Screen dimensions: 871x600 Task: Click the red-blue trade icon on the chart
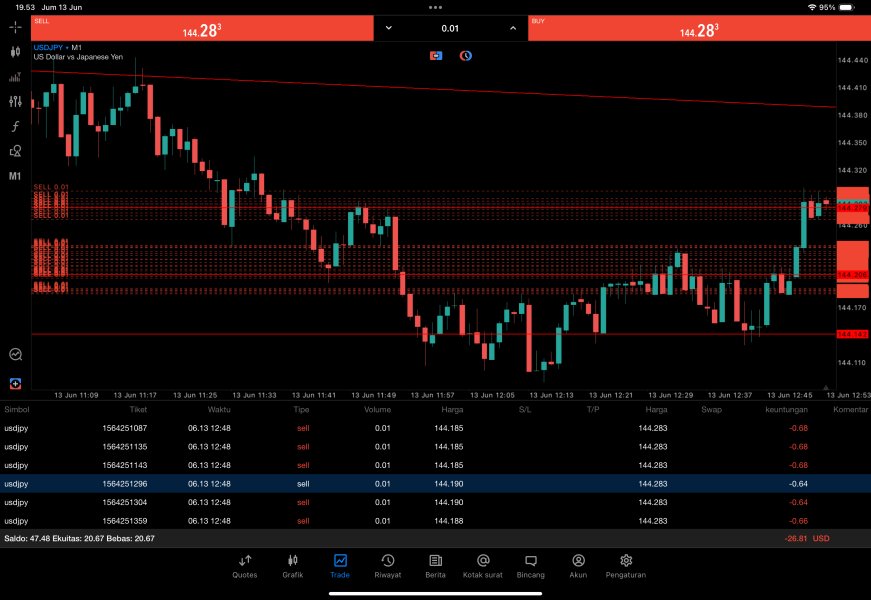(x=436, y=56)
